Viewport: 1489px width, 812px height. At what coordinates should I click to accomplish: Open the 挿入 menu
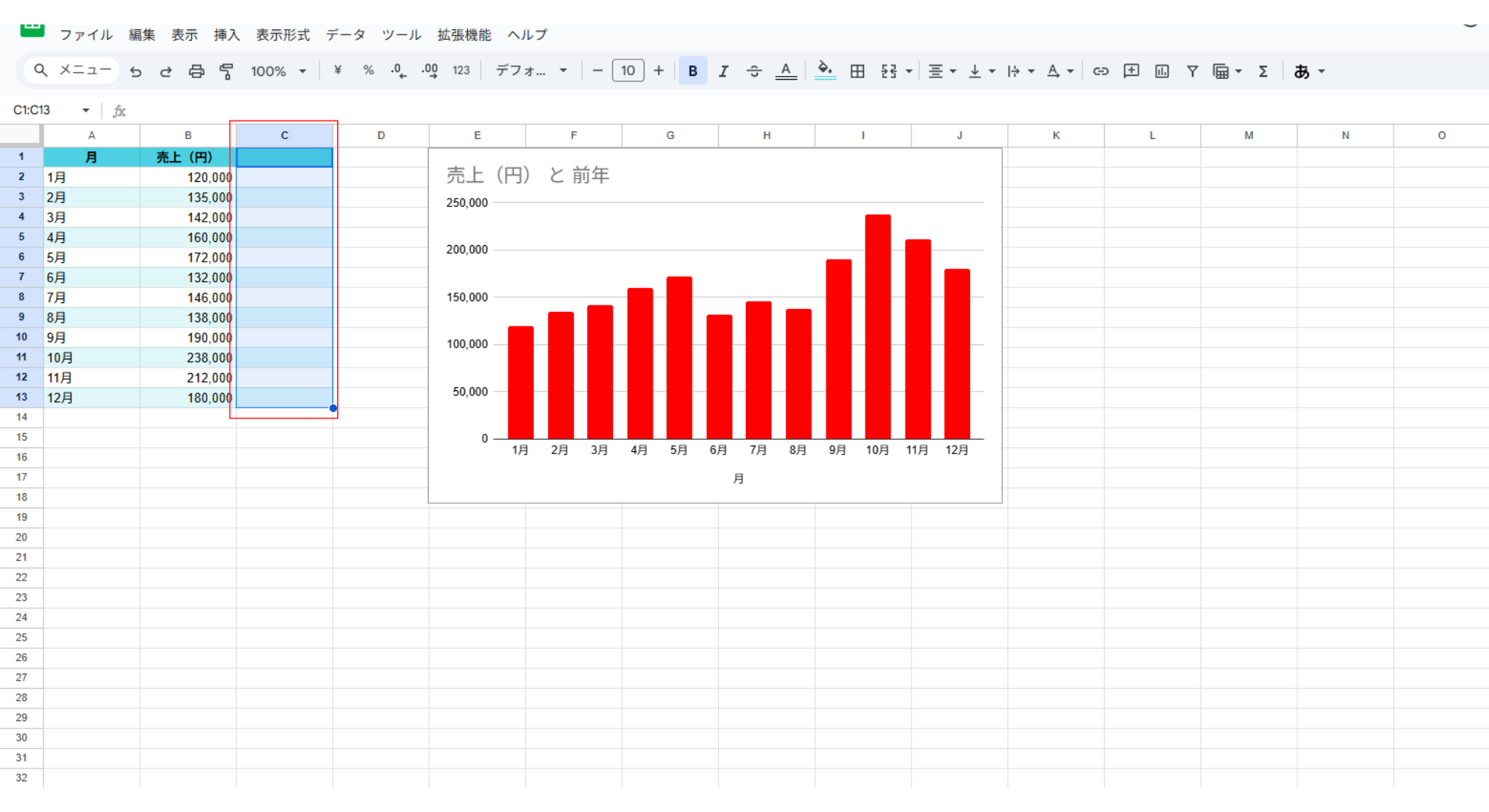[226, 35]
